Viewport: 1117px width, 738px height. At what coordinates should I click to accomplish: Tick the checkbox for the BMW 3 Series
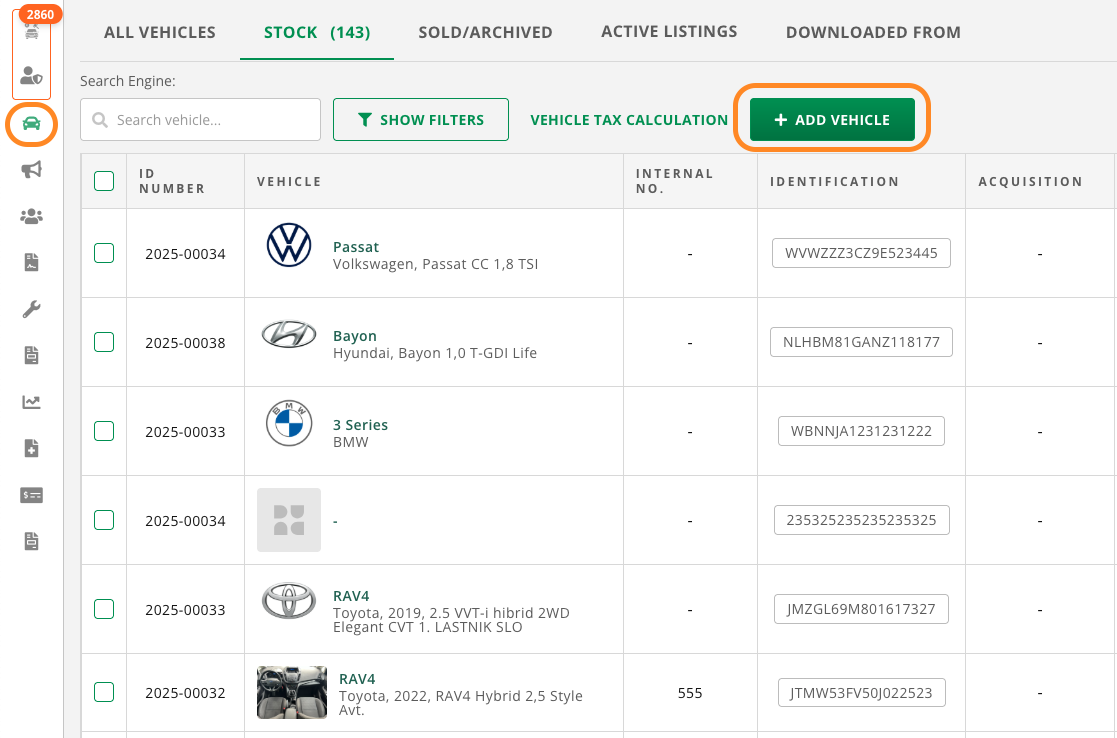tap(104, 431)
